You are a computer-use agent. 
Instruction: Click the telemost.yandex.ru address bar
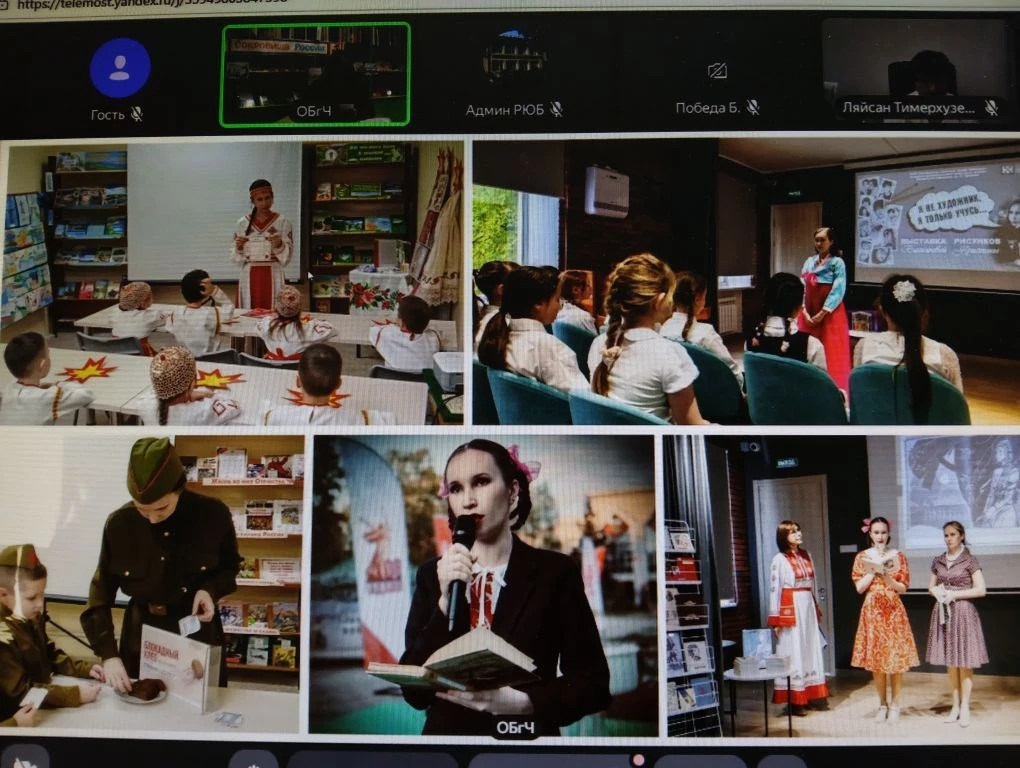[x=150, y=4]
